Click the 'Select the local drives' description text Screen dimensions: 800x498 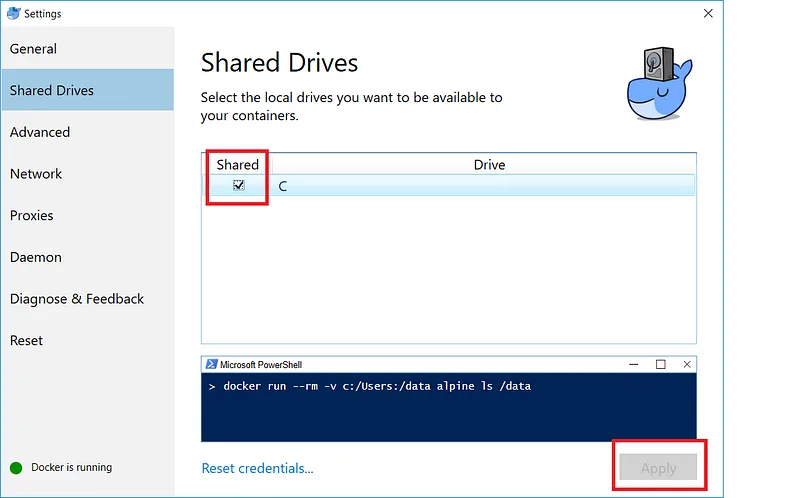point(352,106)
